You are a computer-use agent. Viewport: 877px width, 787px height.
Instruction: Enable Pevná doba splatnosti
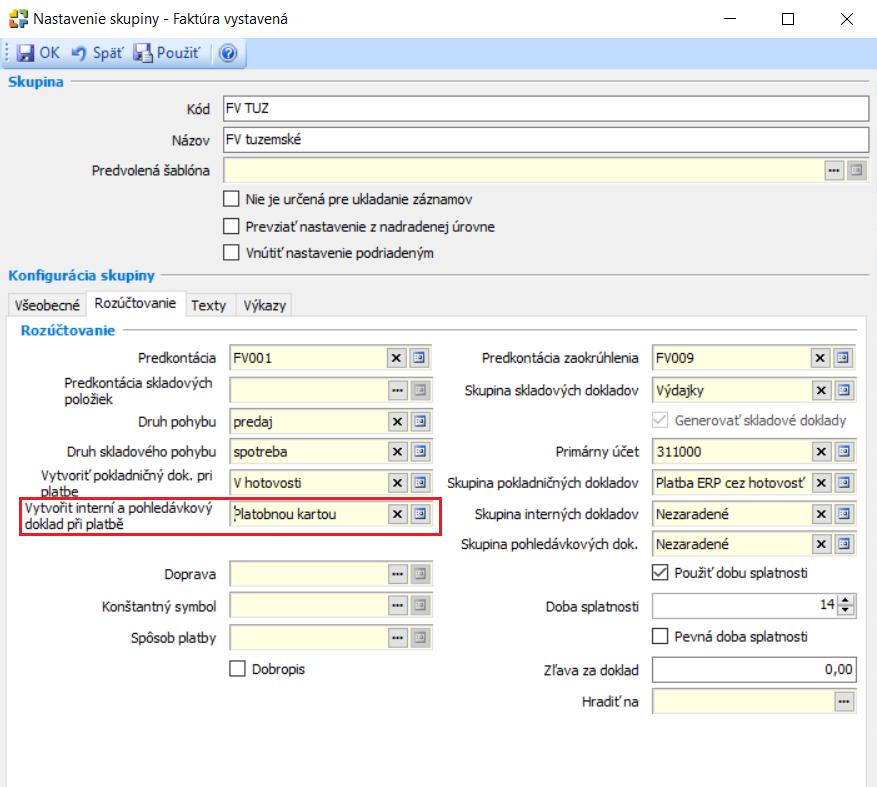point(660,637)
